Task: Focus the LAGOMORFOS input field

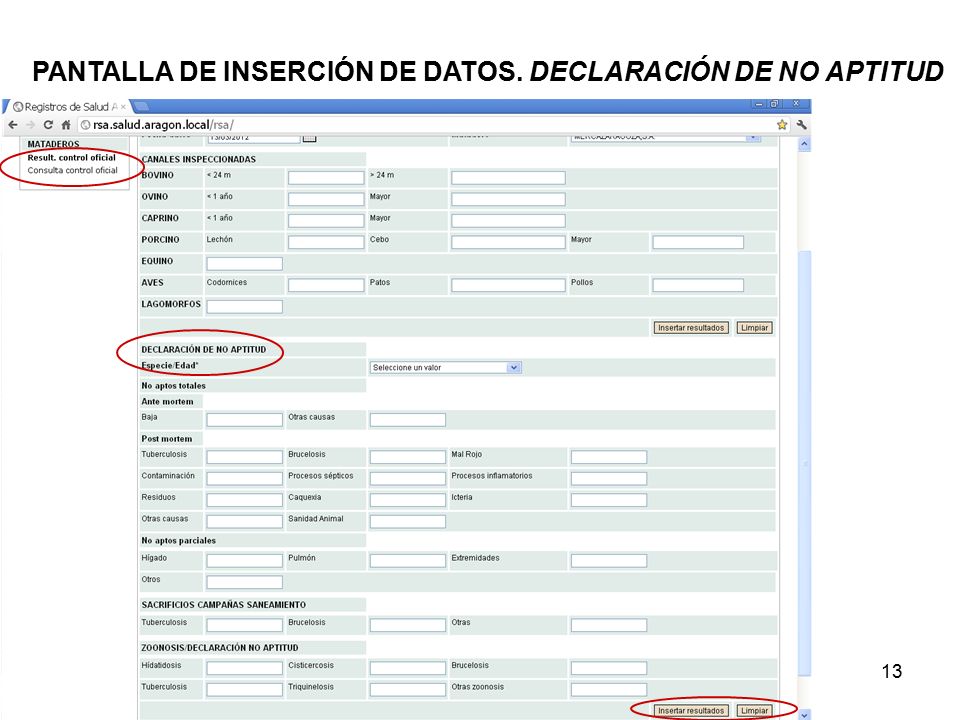Action: [x=244, y=306]
